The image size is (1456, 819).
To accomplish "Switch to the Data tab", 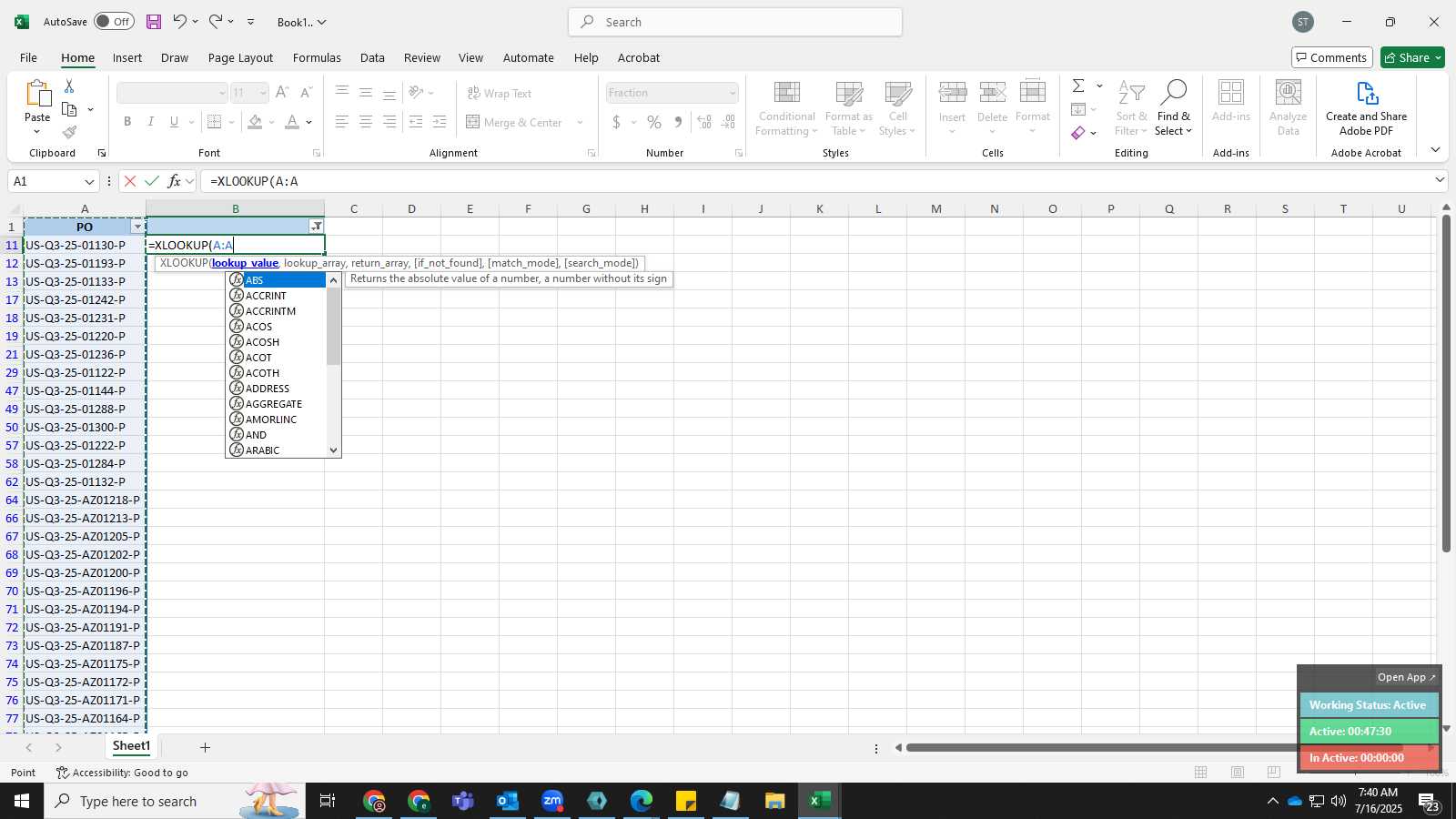I will click(x=372, y=57).
